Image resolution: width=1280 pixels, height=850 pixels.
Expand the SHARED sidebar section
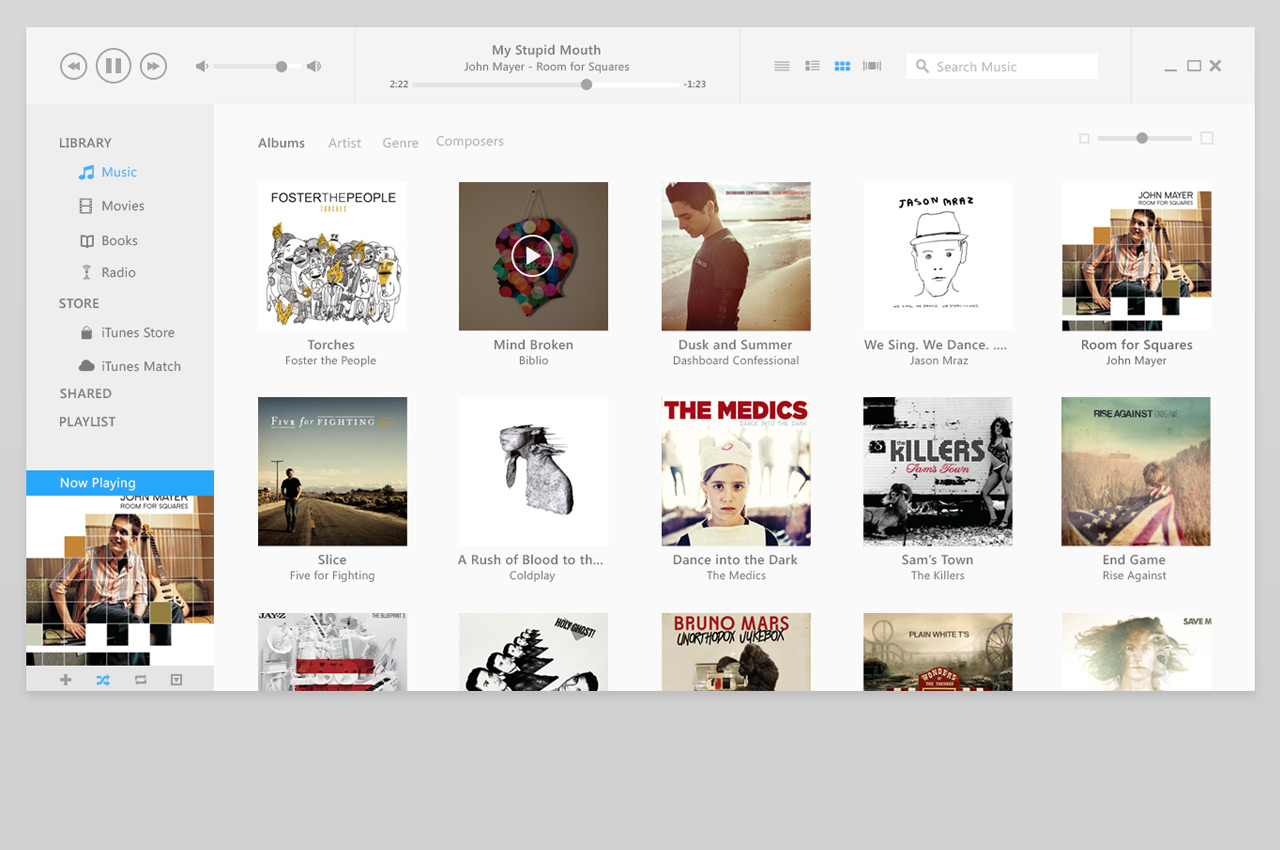[85, 394]
